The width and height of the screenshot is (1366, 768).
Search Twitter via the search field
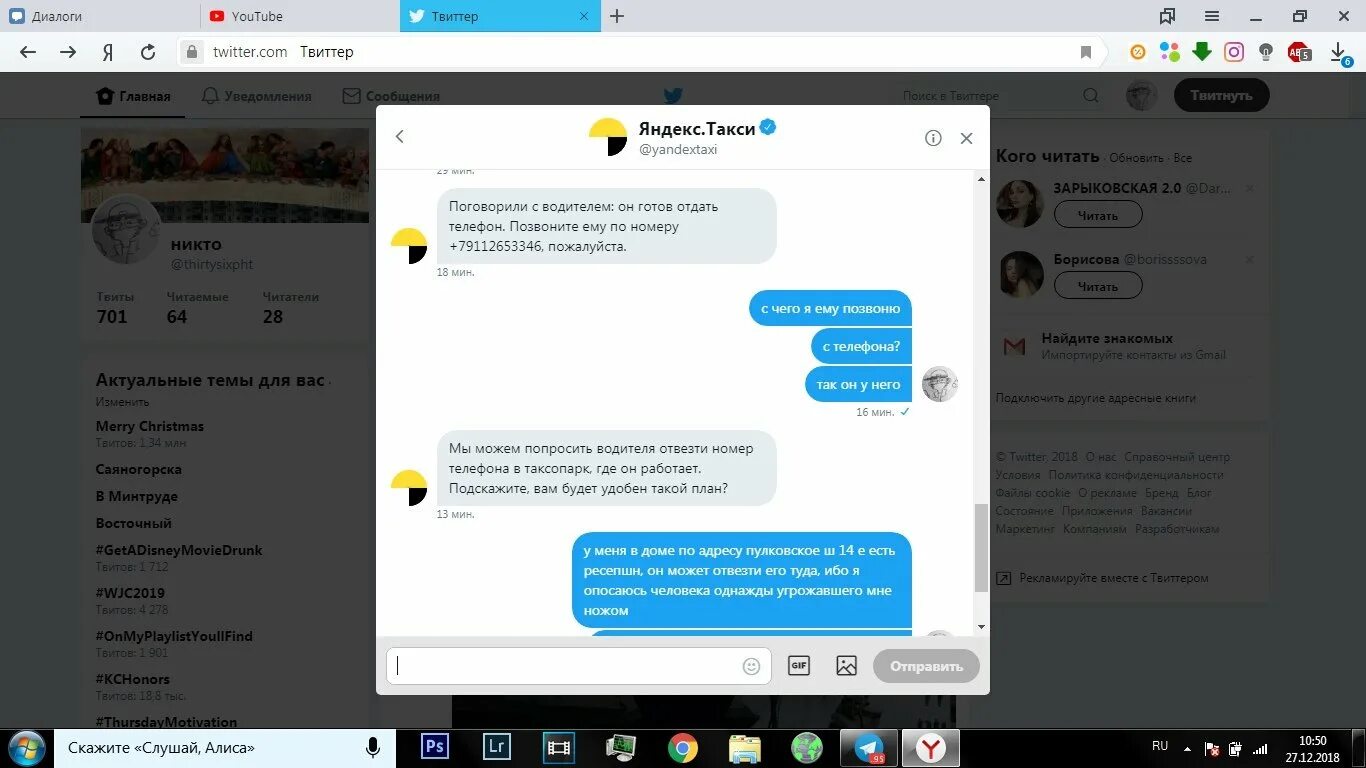coord(1000,96)
